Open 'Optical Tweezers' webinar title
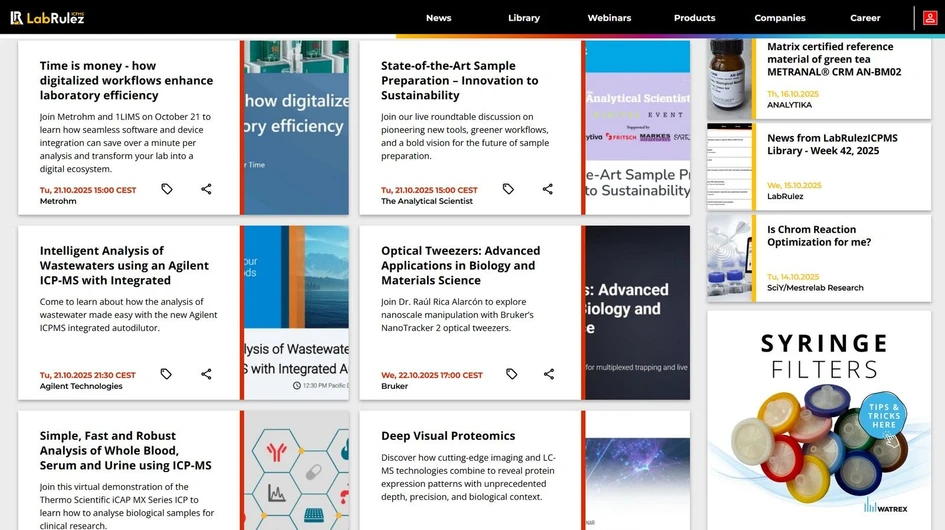This screenshot has width=945, height=530. pyautogui.click(x=460, y=265)
